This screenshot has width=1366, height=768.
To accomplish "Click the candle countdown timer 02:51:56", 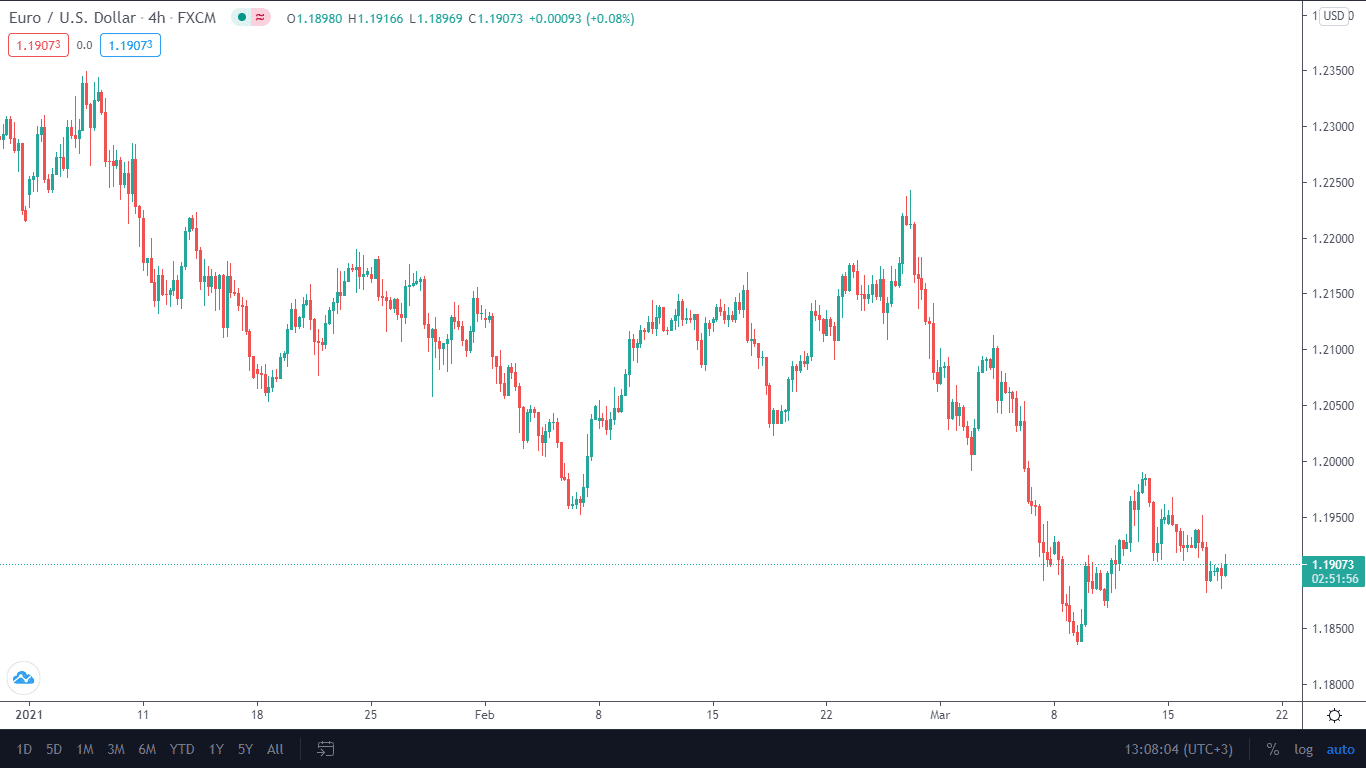I will [1334, 579].
